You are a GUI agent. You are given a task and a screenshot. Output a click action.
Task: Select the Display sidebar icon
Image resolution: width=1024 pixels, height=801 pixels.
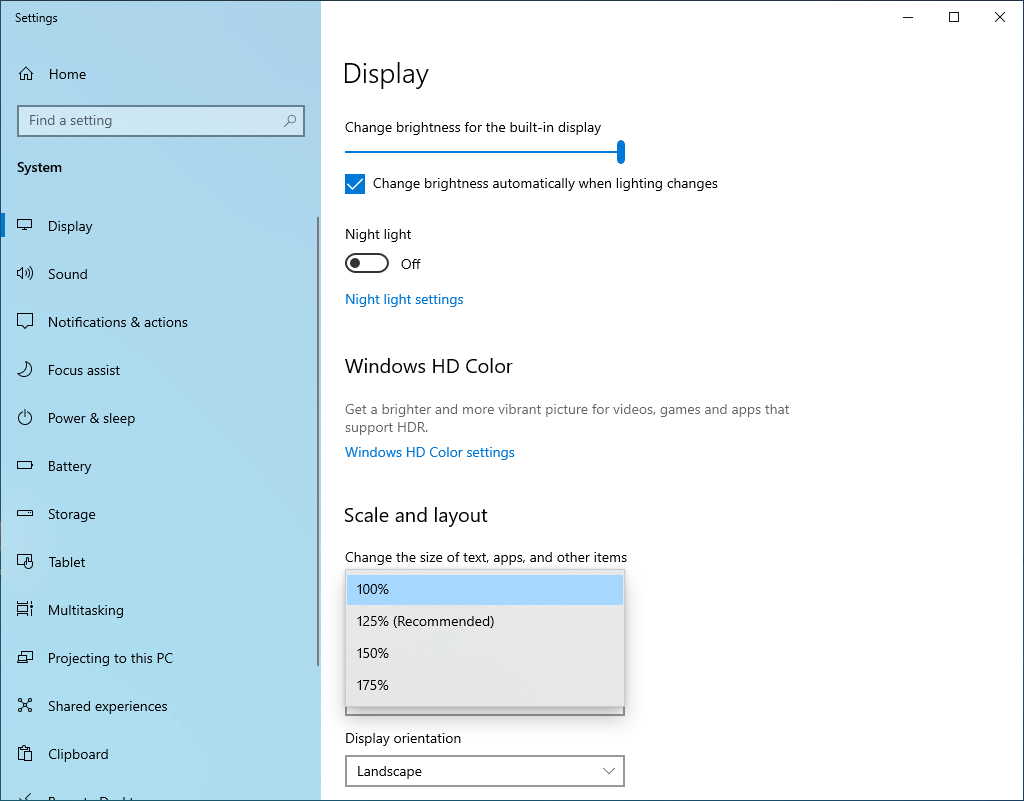click(x=25, y=225)
